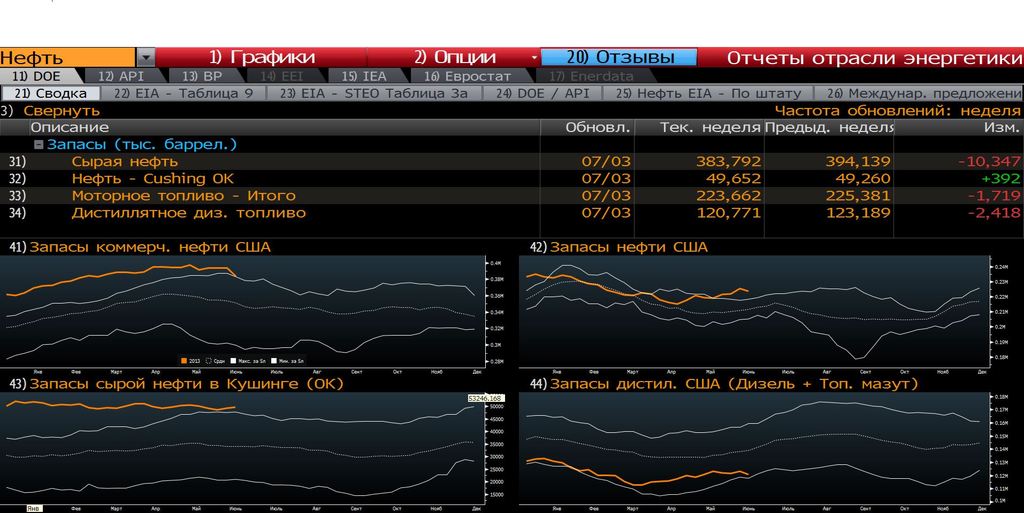Screen dimensions: 1024x513
Task: Click the Отчеты отрасли энергетики title
Action: click(874, 57)
